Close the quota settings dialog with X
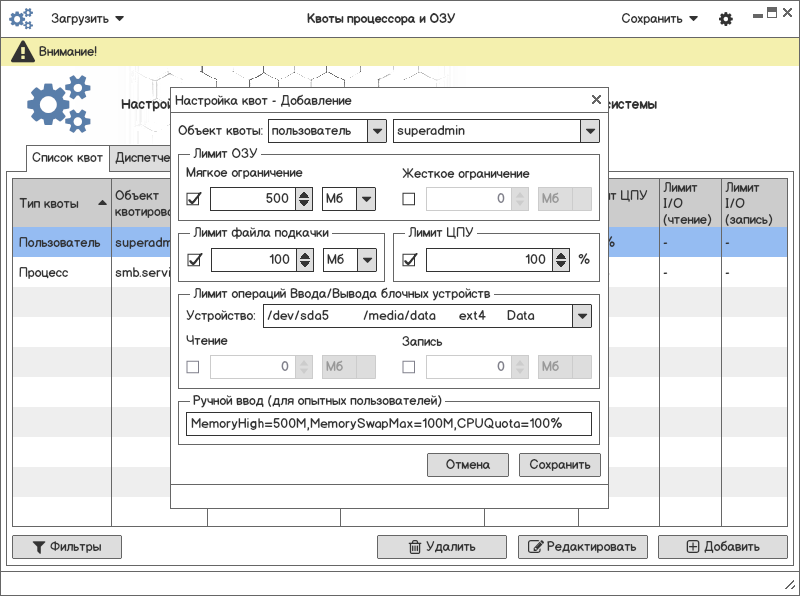The width and height of the screenshot is (800, 596). coord(596,100)
